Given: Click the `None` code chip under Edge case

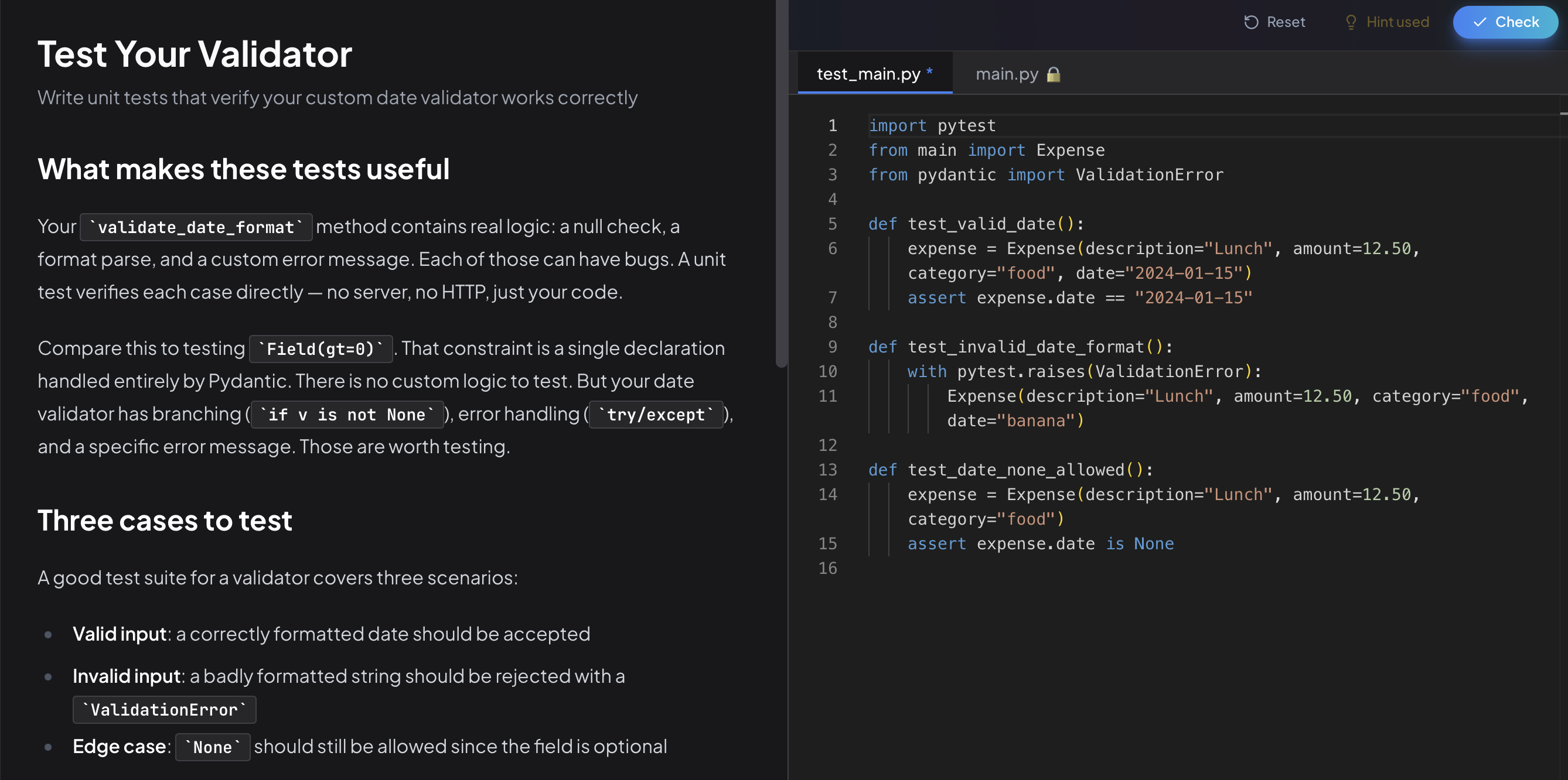Looking at the screenshot, I should tap(213, 747).
